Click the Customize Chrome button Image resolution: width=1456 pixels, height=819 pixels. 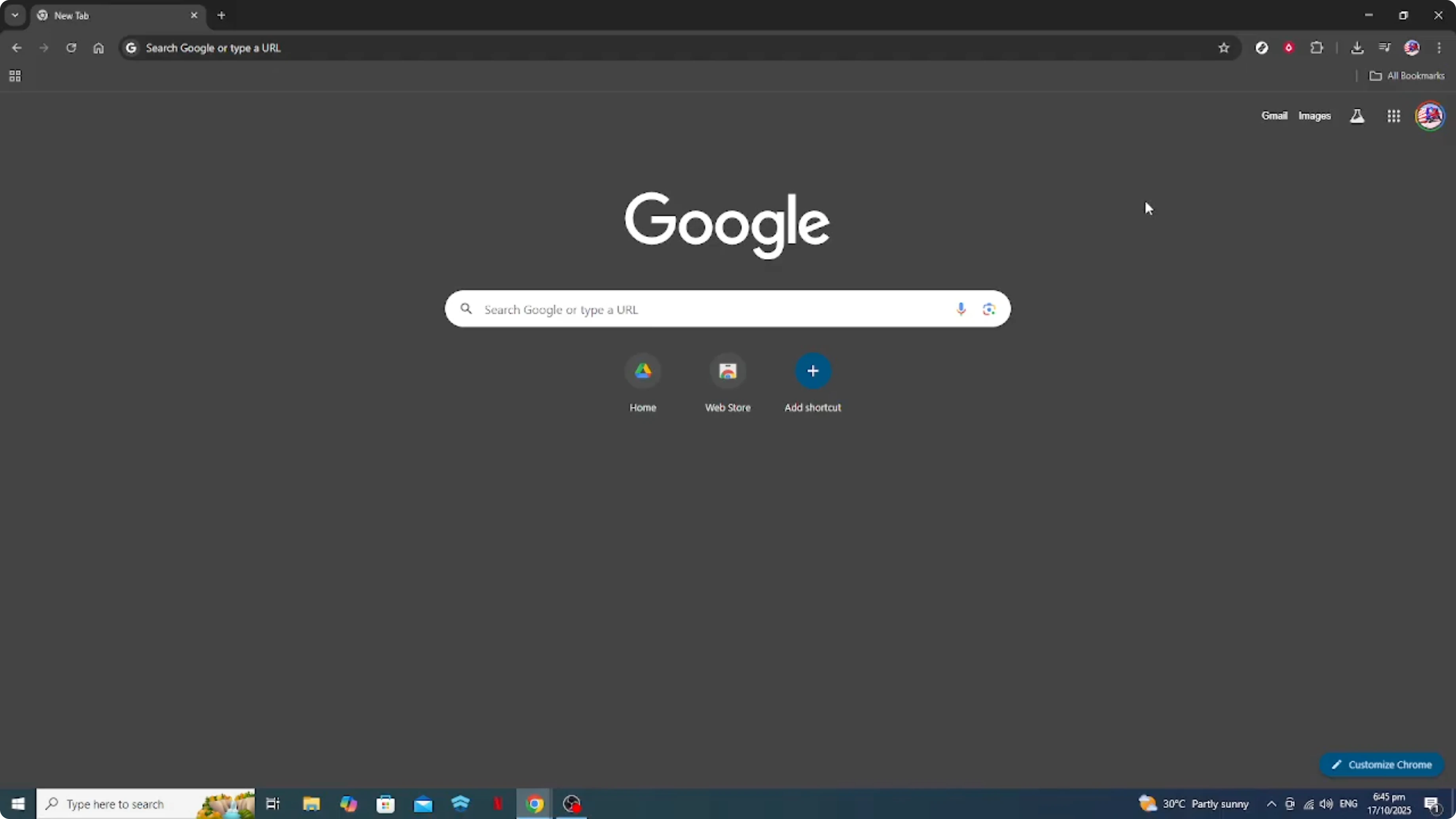(1382, 764)
